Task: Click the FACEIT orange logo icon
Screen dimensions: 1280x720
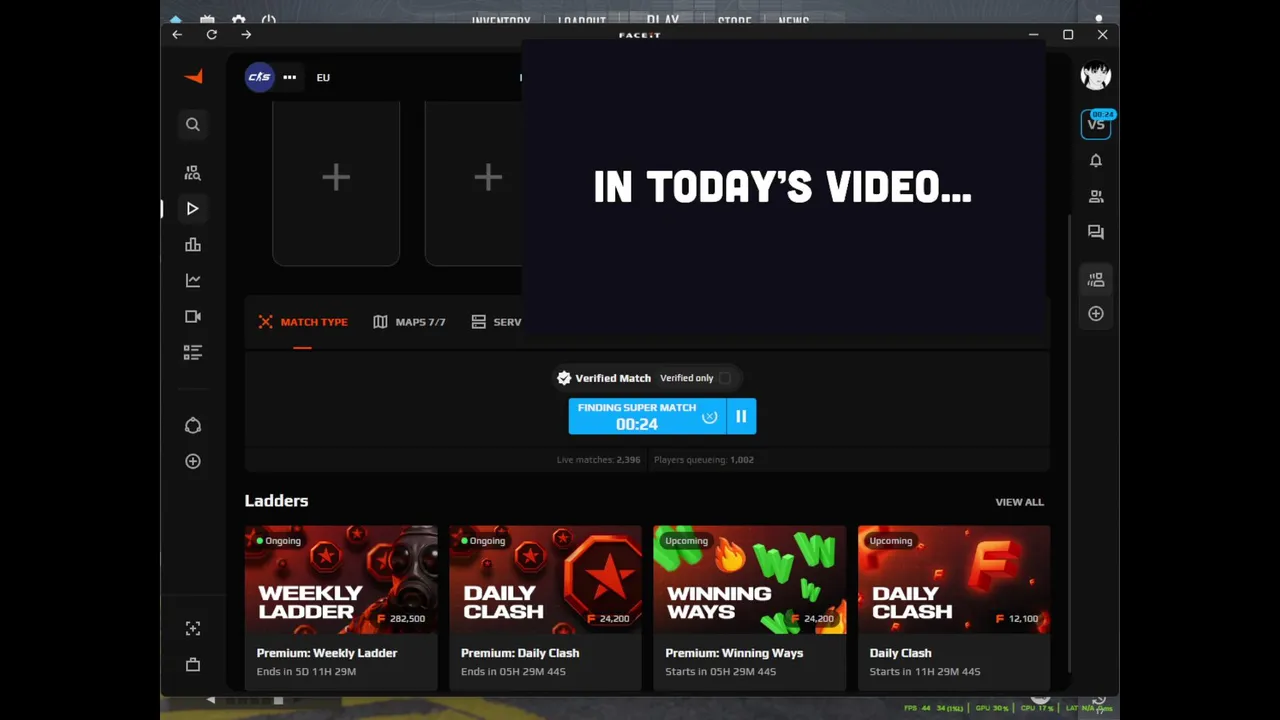Action: (x=193, y=77)
